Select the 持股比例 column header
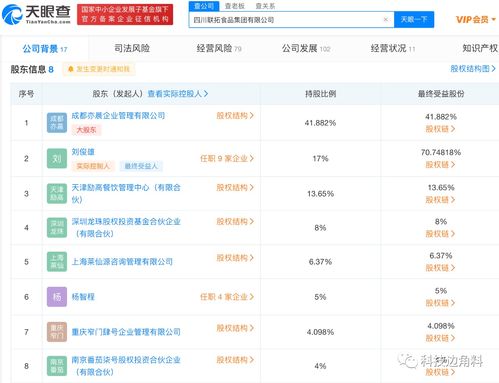The image size is (499, 383). click(x=320, y=94)
